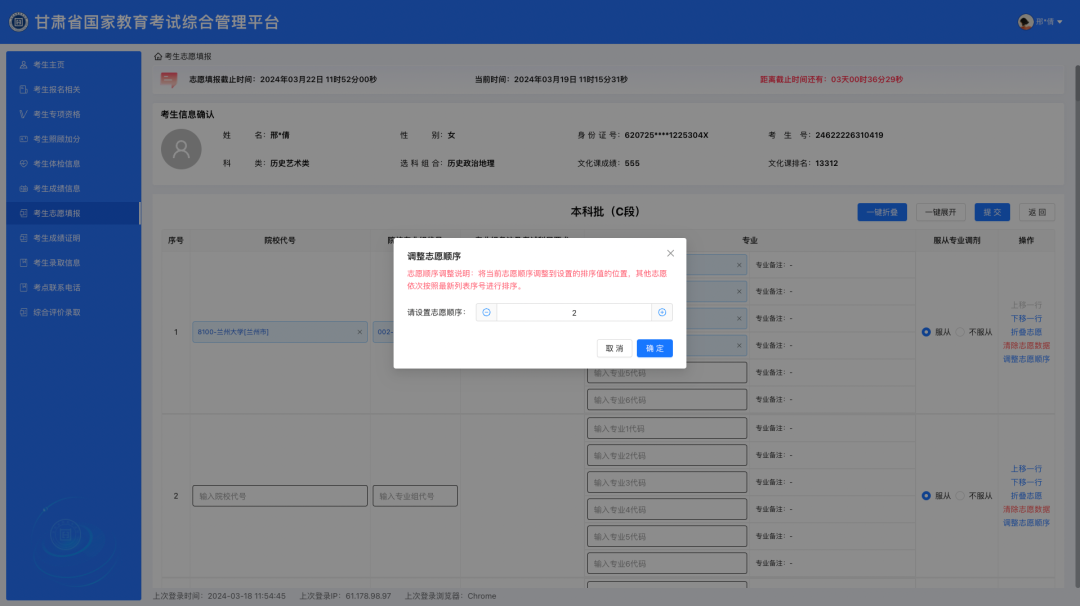Click the plus icon in 调整志愿顺序 dialog

pos(661,312)
